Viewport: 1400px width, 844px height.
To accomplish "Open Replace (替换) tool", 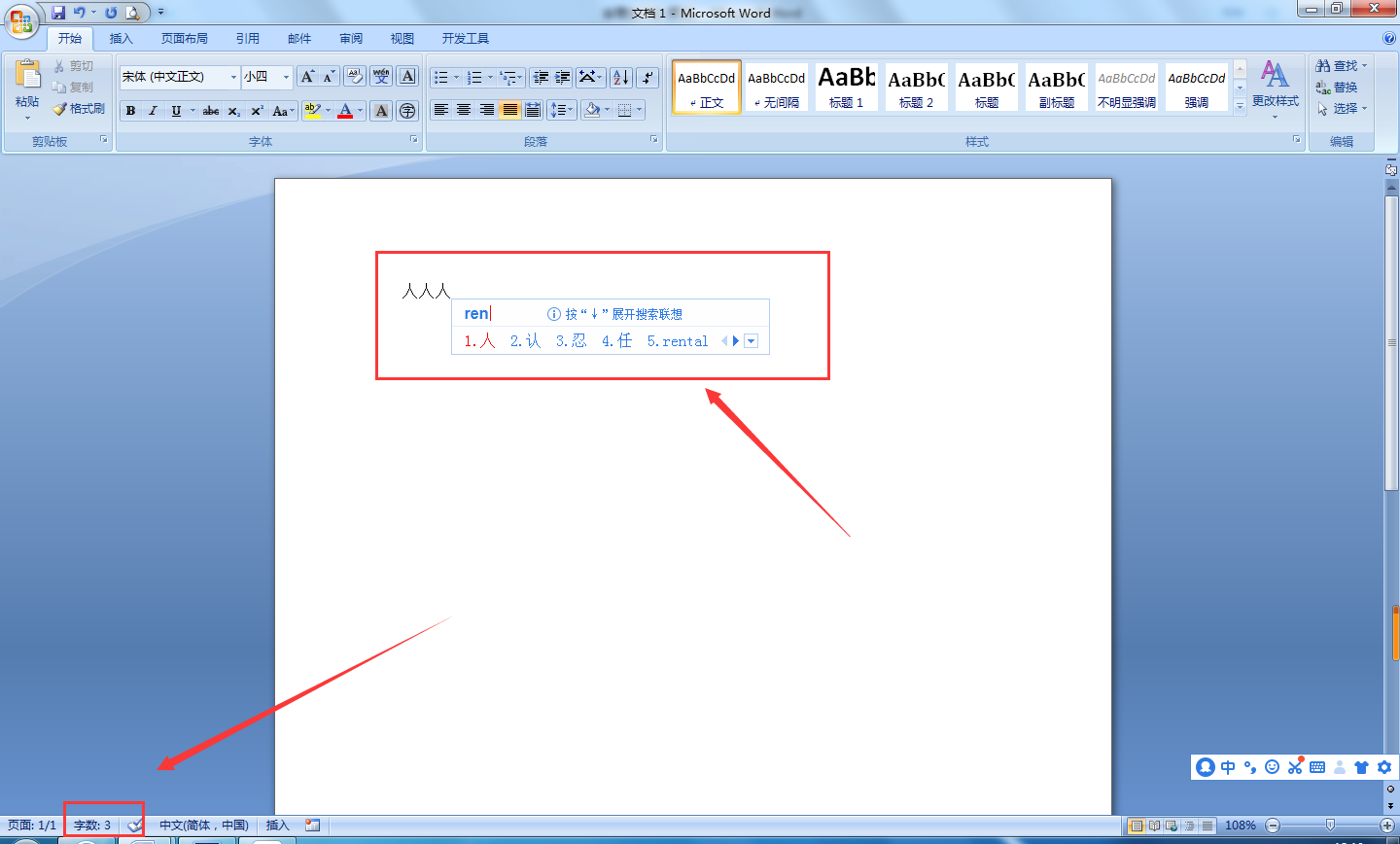I will coord(1337,87).
